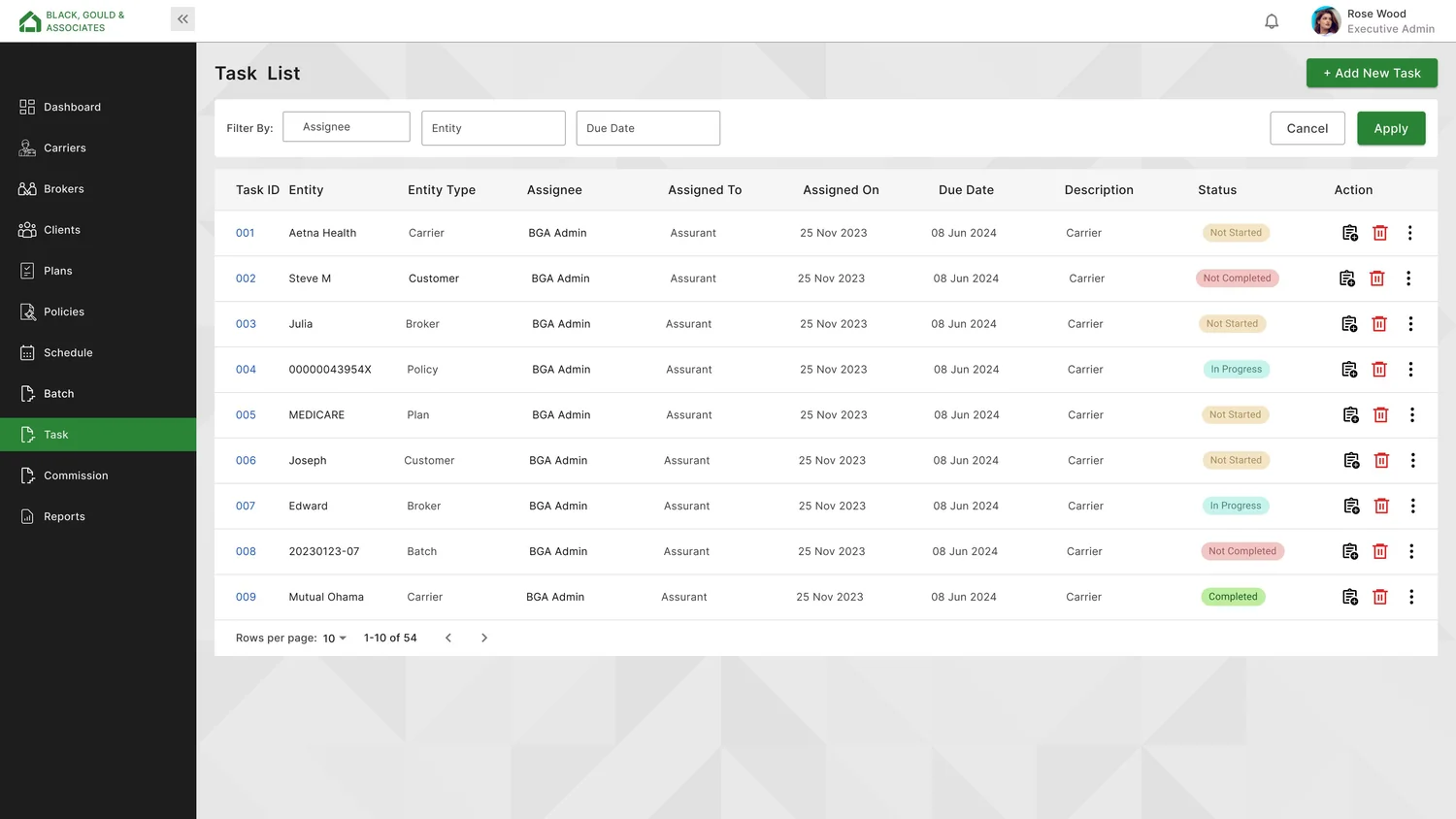The height and width of the screenshot is (819, 1456).
Task: Delete task 001 with trash icon
Action: pyautogui.click(x=1379, y=233)
